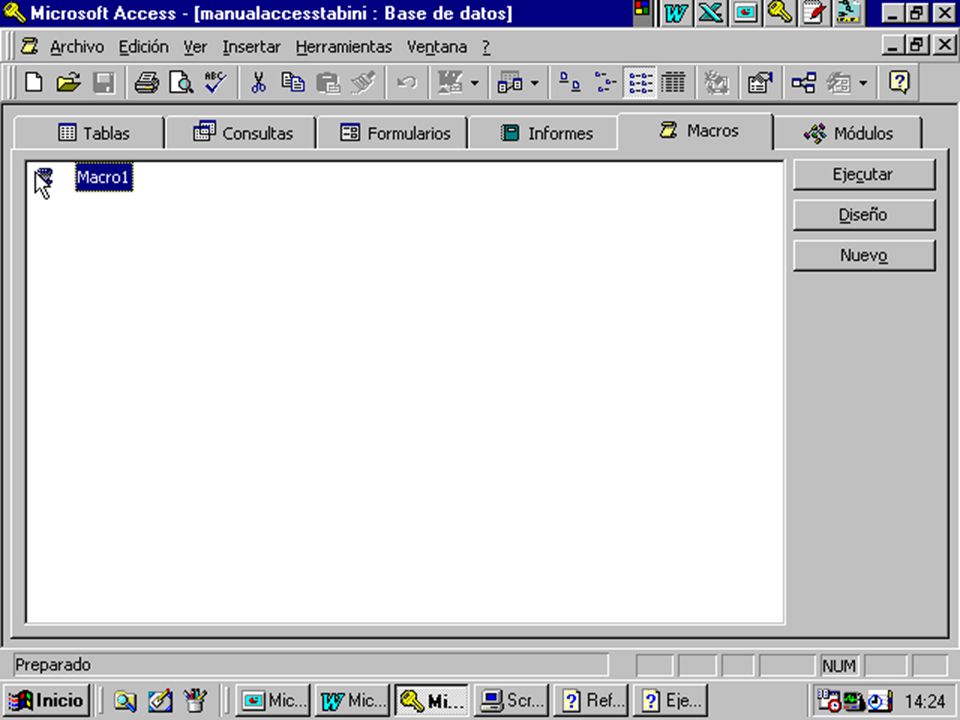Viewport: 960px width, 720px height.
Task: Switch to the Informes tab
Action: [x=544, y=133]
